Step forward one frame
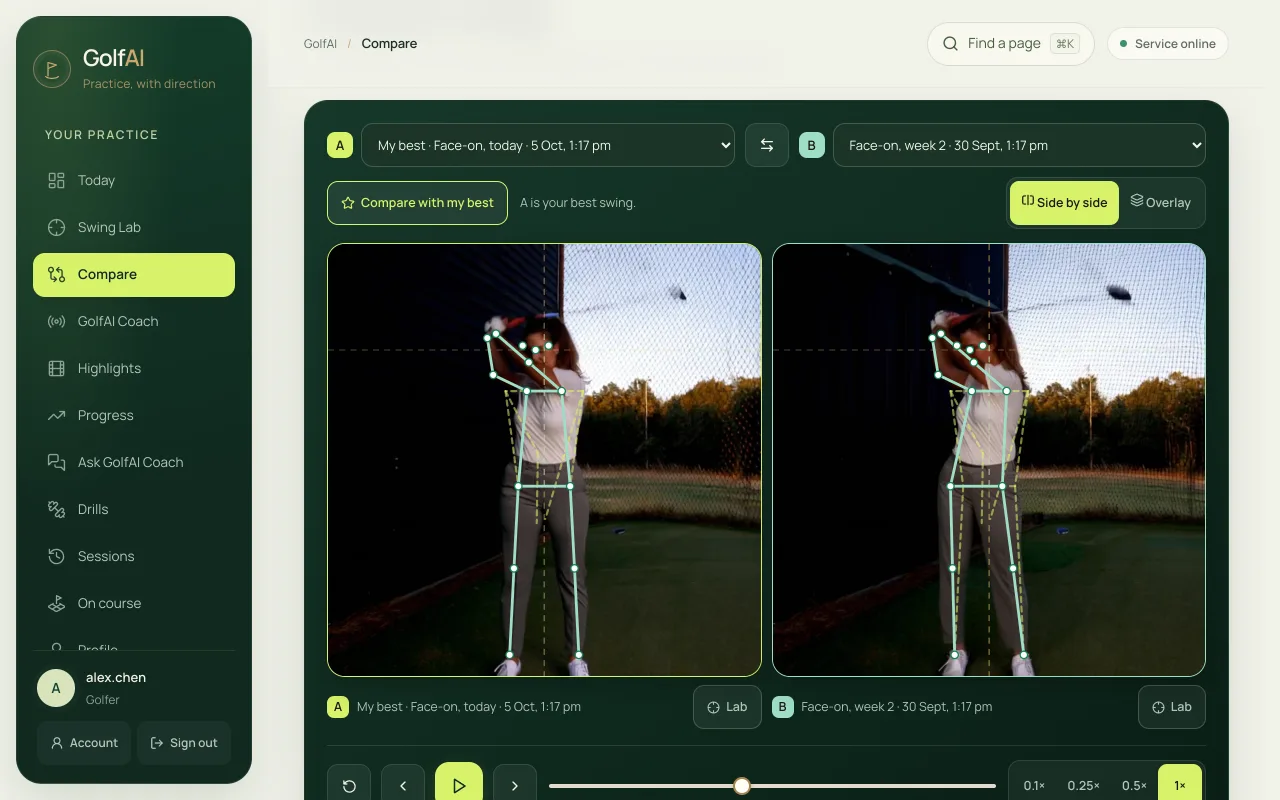 point(515,786)
